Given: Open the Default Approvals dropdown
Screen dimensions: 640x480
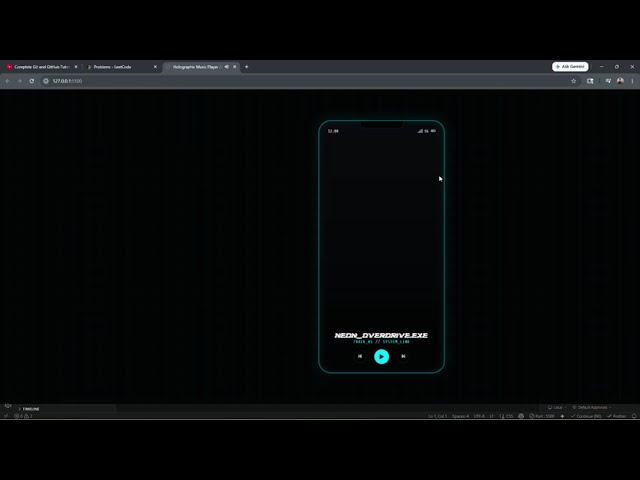Looking at the screenshot, I should click(x=592, y=407).
